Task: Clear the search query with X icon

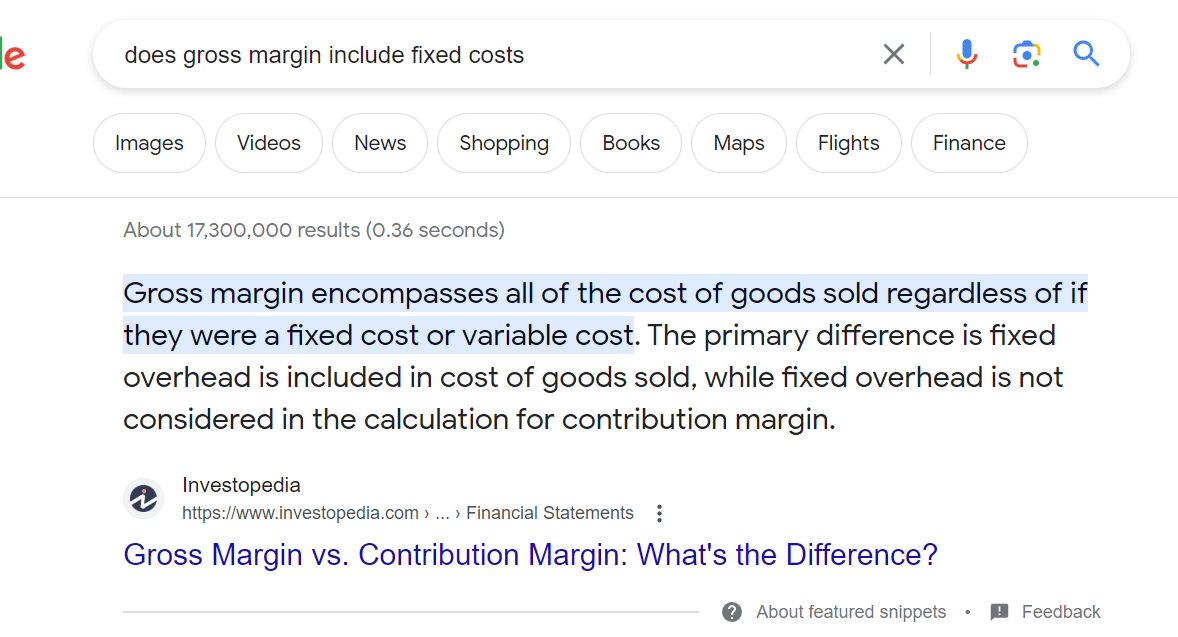Action: pyautogui.click(x=893, y=54)
